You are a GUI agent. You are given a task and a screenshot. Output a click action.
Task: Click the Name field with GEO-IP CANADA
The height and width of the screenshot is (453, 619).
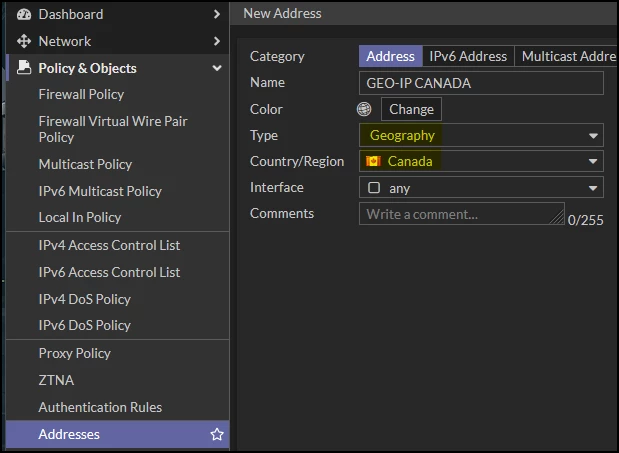pyautogui.click(x=481, y=83)
